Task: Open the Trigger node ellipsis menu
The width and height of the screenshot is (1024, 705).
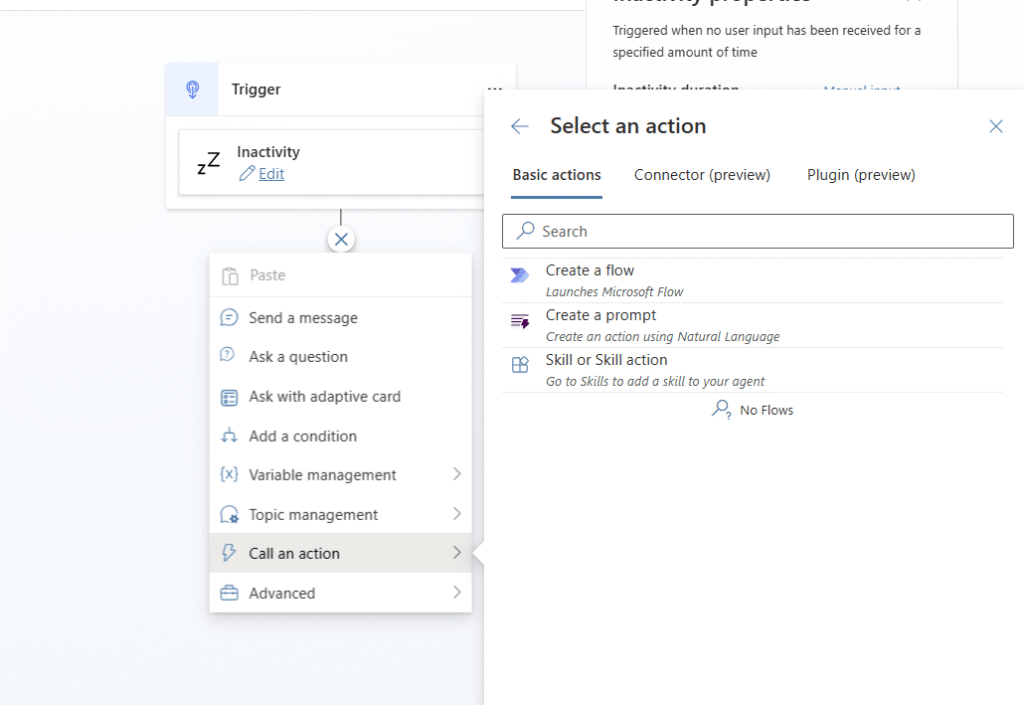Action: click(x=495, y=88)
